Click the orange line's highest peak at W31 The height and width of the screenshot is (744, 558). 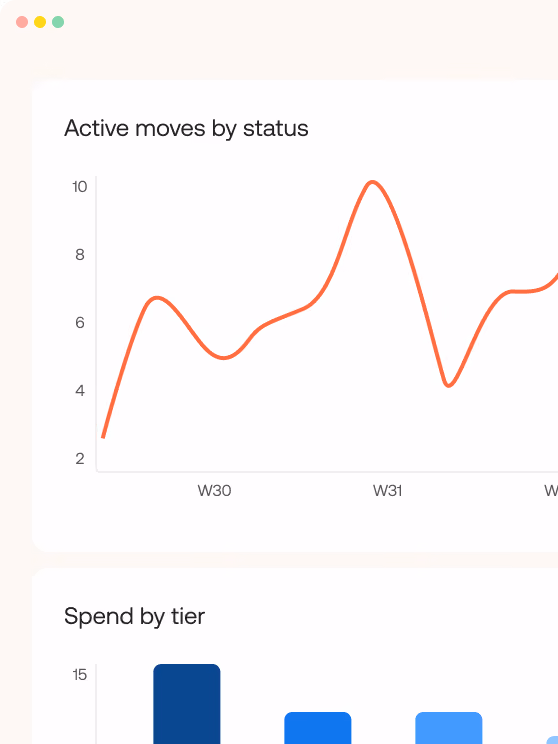tap(372, 182)
